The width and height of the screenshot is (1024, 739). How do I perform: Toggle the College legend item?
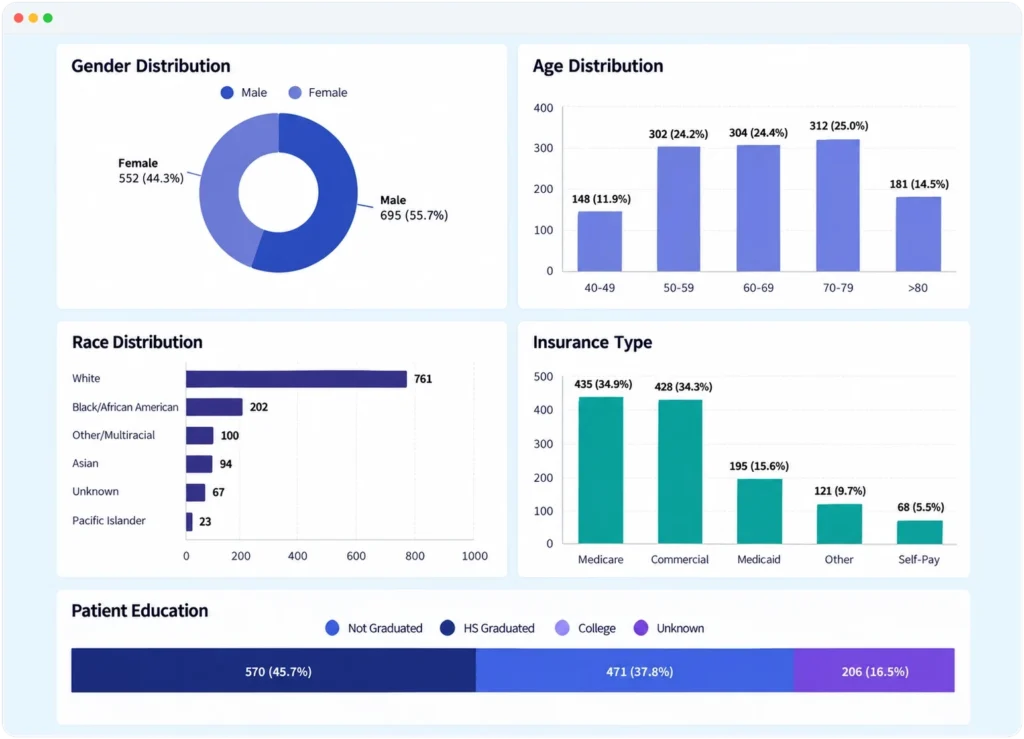(x=585, y=629)
